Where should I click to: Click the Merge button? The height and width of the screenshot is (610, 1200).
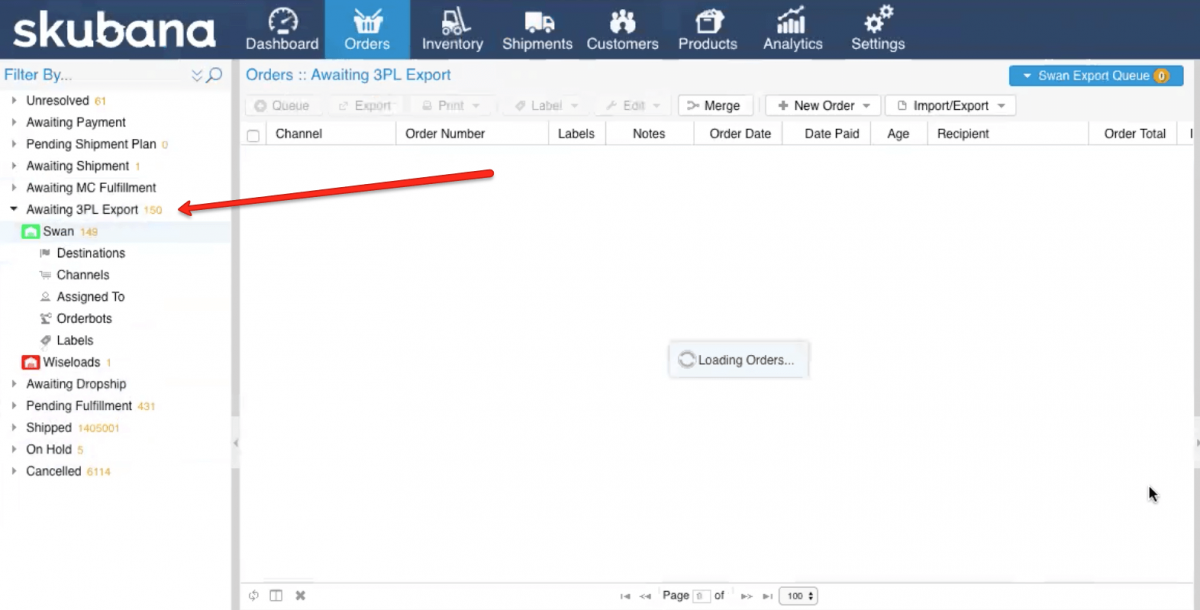(x=714, y=106)
